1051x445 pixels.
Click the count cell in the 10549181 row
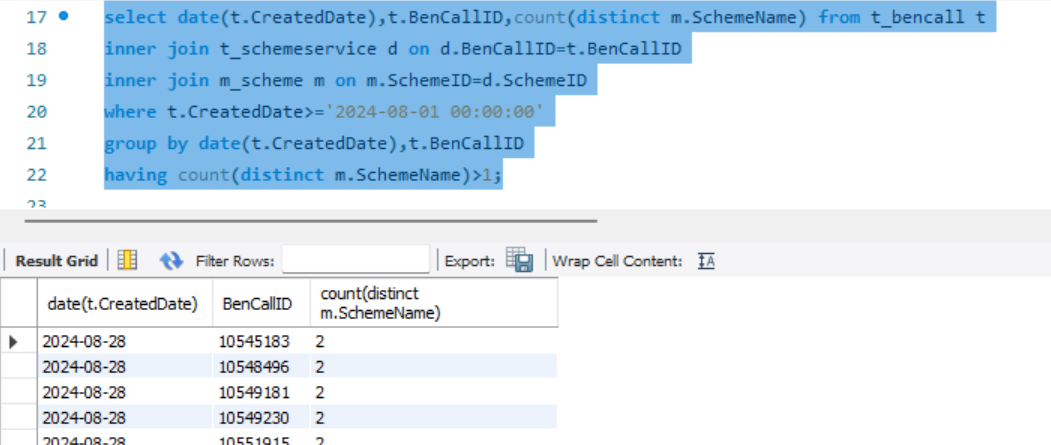tap(434, 393)
